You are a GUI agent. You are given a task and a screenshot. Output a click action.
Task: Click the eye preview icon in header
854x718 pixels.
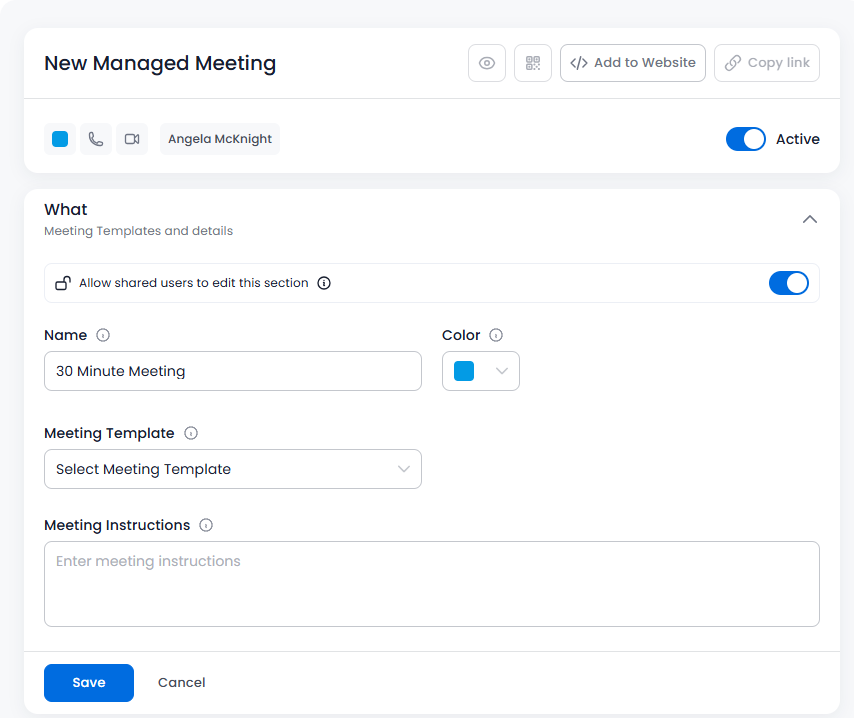coord(487,63)
